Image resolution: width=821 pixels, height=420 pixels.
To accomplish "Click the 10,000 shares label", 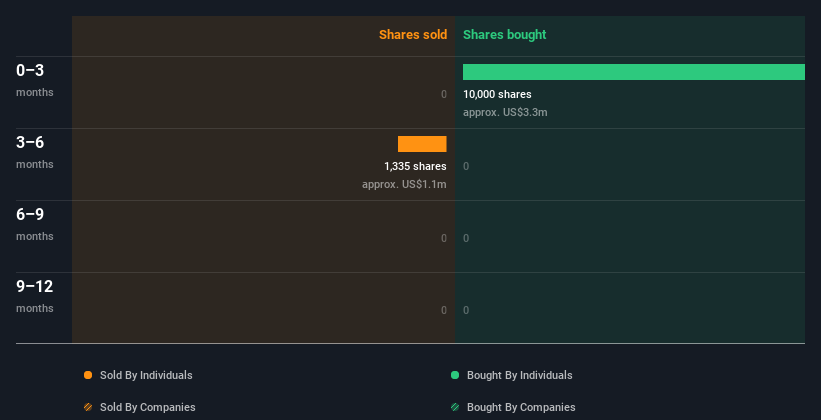I will tap(497, 94).
